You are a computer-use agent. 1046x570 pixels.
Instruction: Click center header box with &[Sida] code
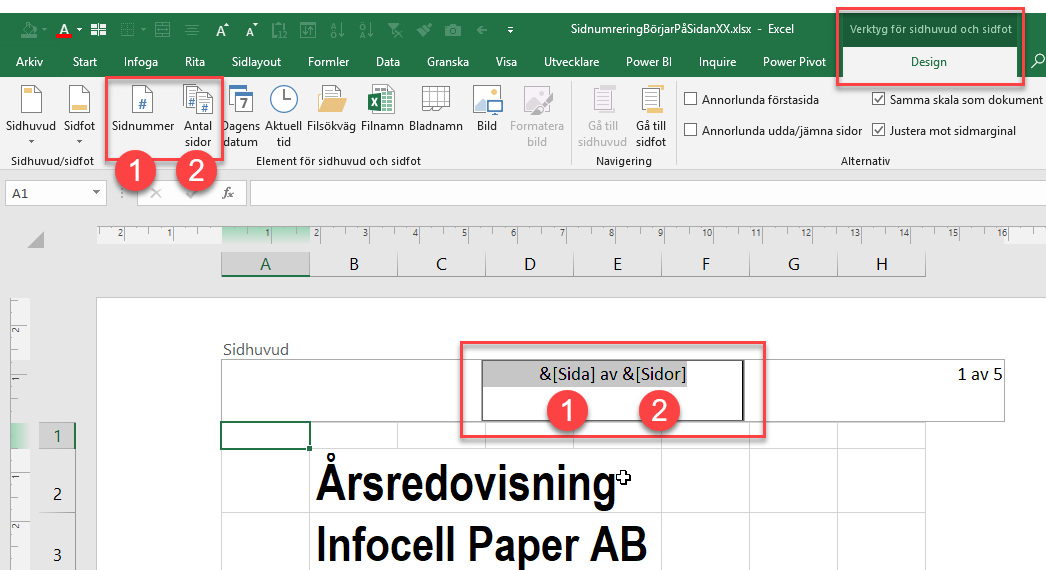point(612,390)
